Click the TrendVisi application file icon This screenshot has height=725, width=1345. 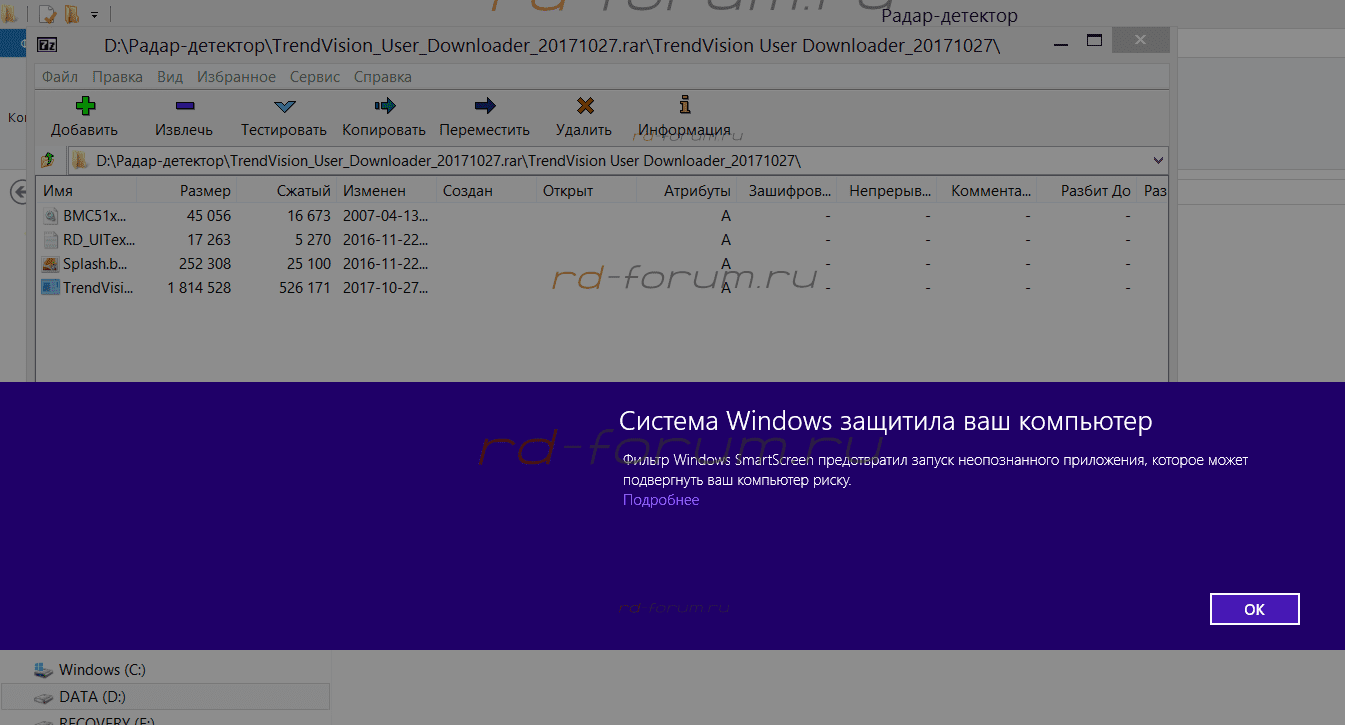(52, 288)
